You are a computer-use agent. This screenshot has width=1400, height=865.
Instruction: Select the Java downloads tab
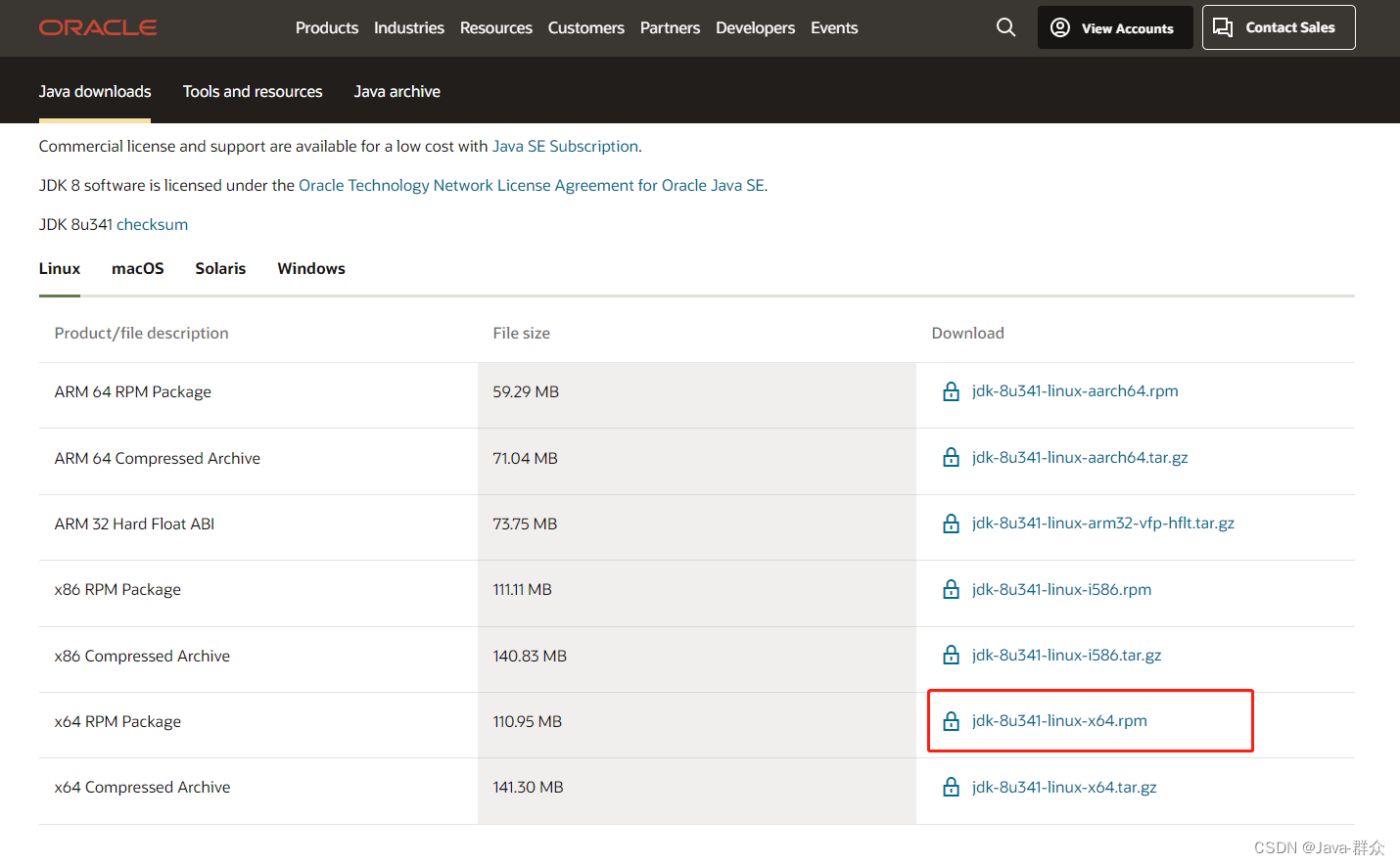(x=95, y=91)
